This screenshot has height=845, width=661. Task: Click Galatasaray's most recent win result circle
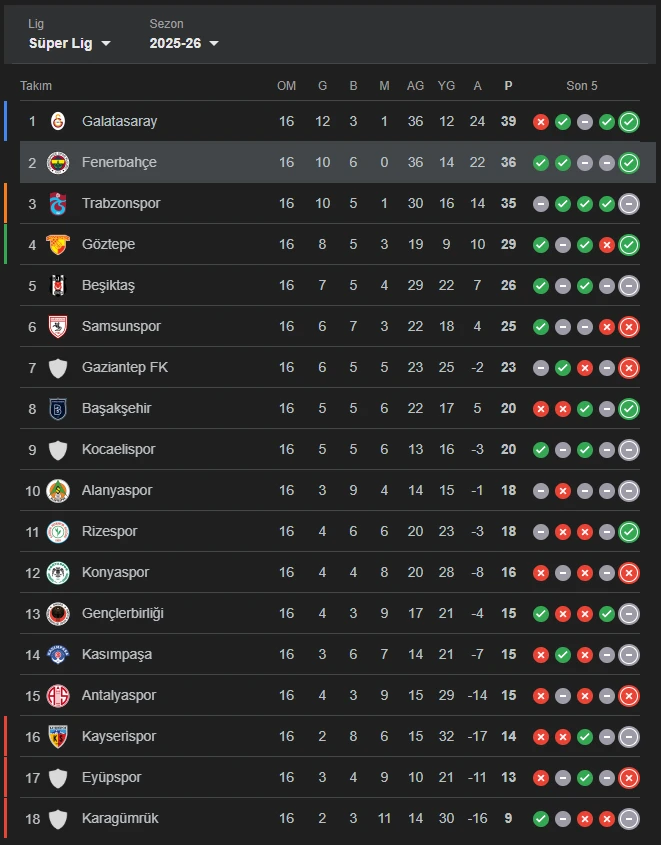pyautogui.click(x=628, y=121)
